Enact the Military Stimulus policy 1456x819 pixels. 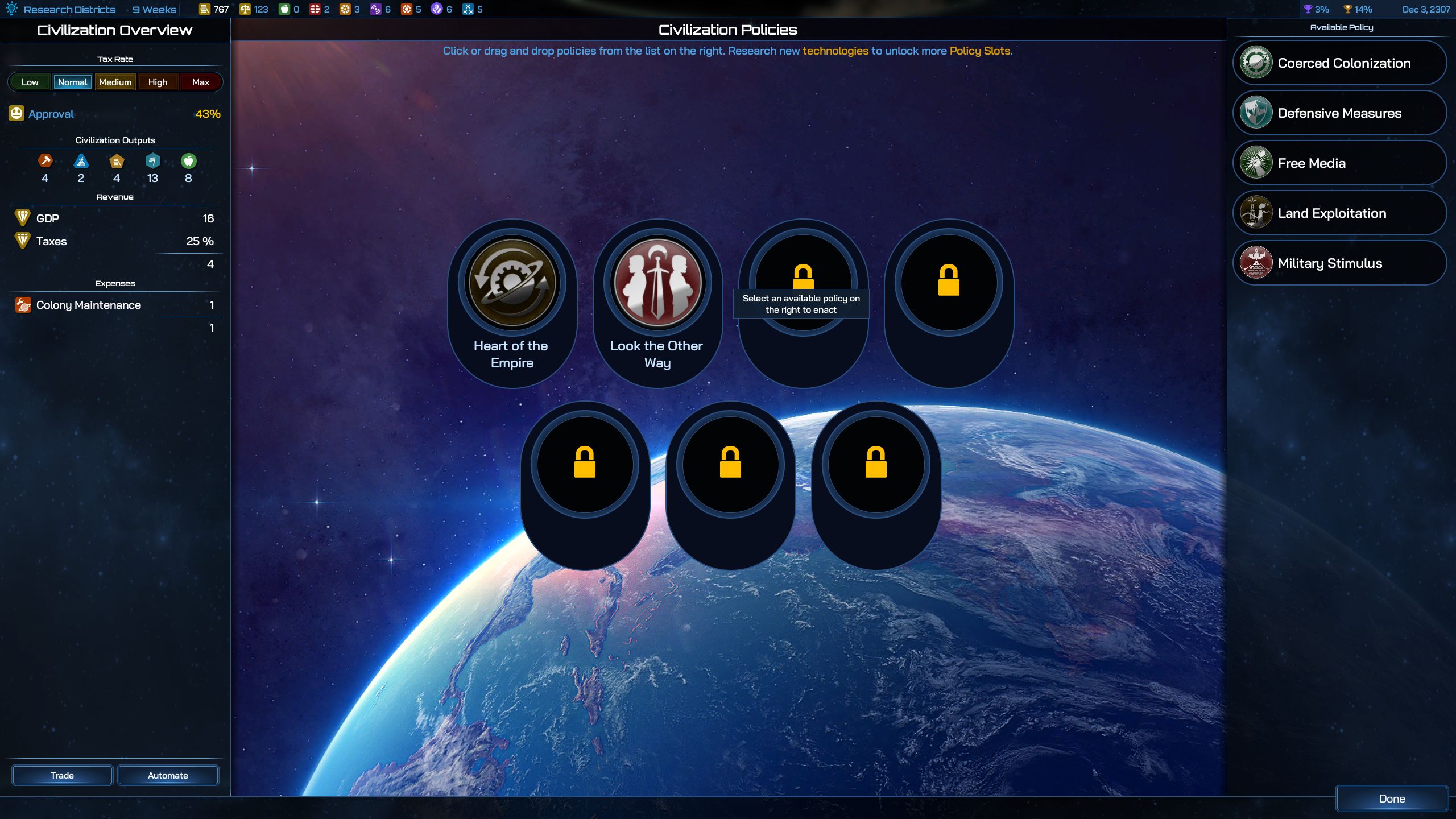(x=1339, y=263)
